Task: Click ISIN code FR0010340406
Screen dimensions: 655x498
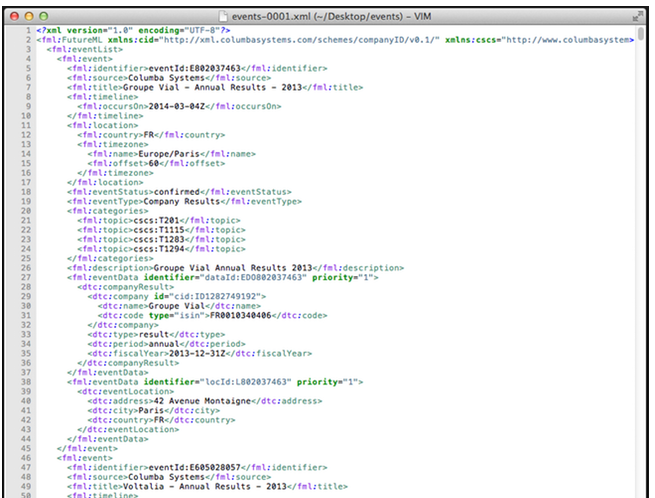Action: (x=241, y=315)
